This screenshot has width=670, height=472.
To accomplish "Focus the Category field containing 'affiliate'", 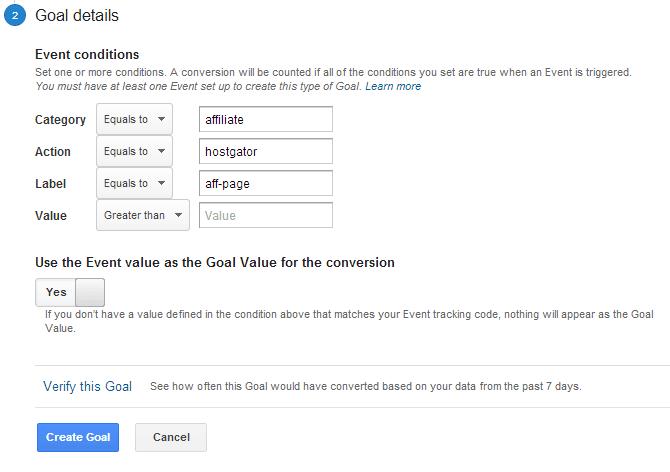I will (266, 119).
